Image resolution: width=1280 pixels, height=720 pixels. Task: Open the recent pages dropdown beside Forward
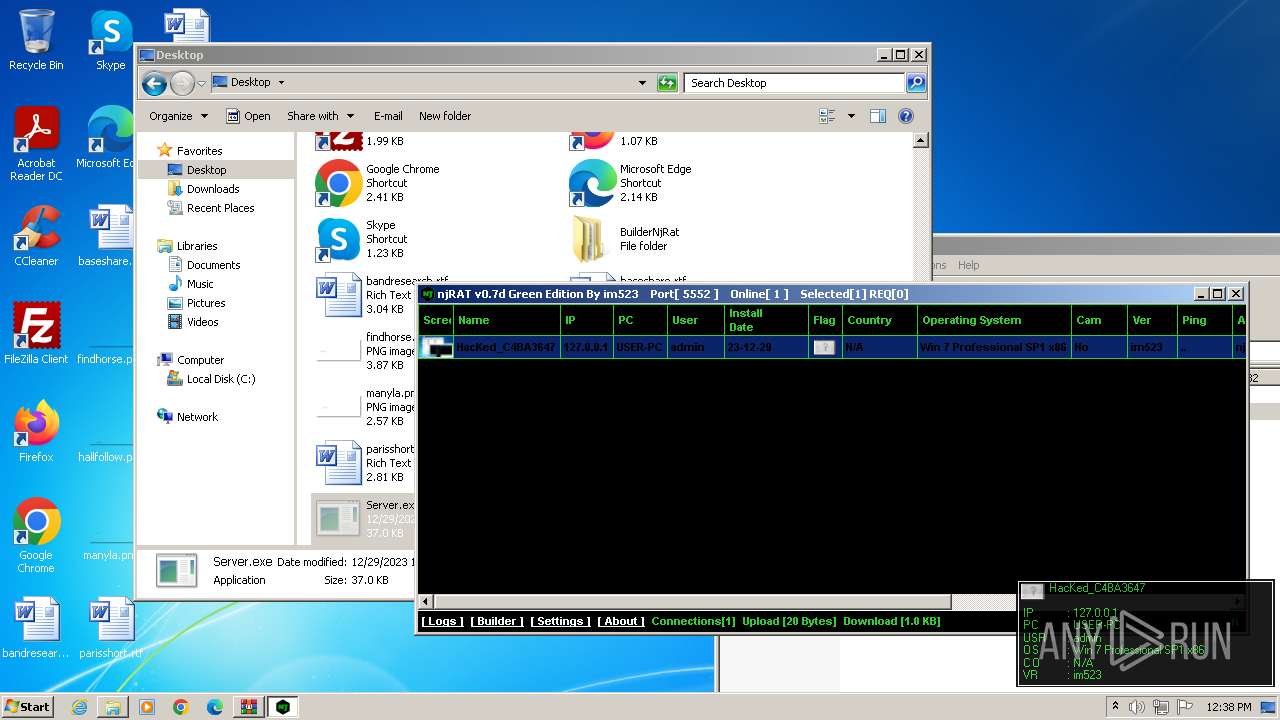pyautogui.click(x=201, y=83)
